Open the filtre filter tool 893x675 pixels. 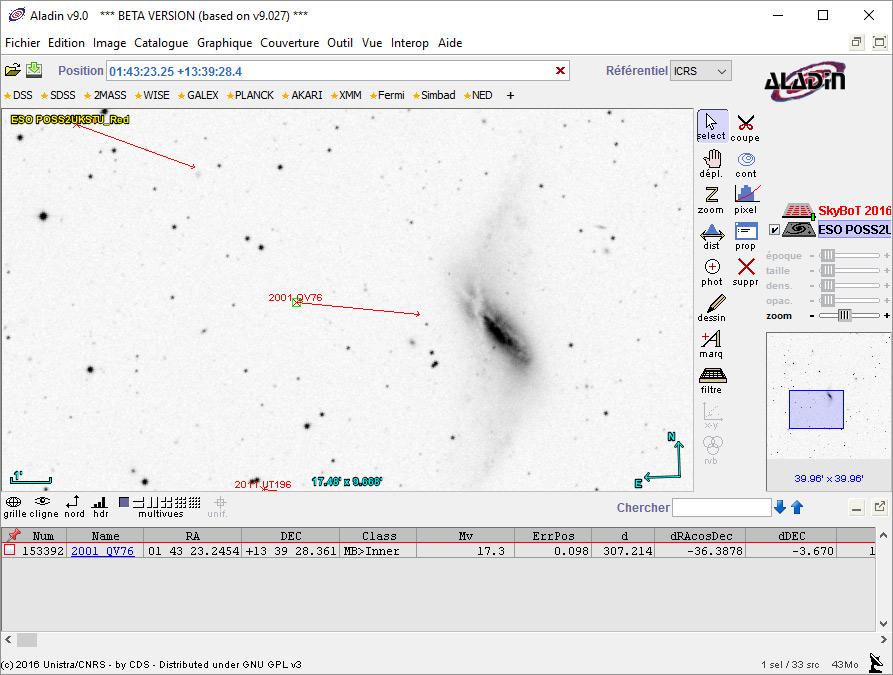(x=711, y=380)
